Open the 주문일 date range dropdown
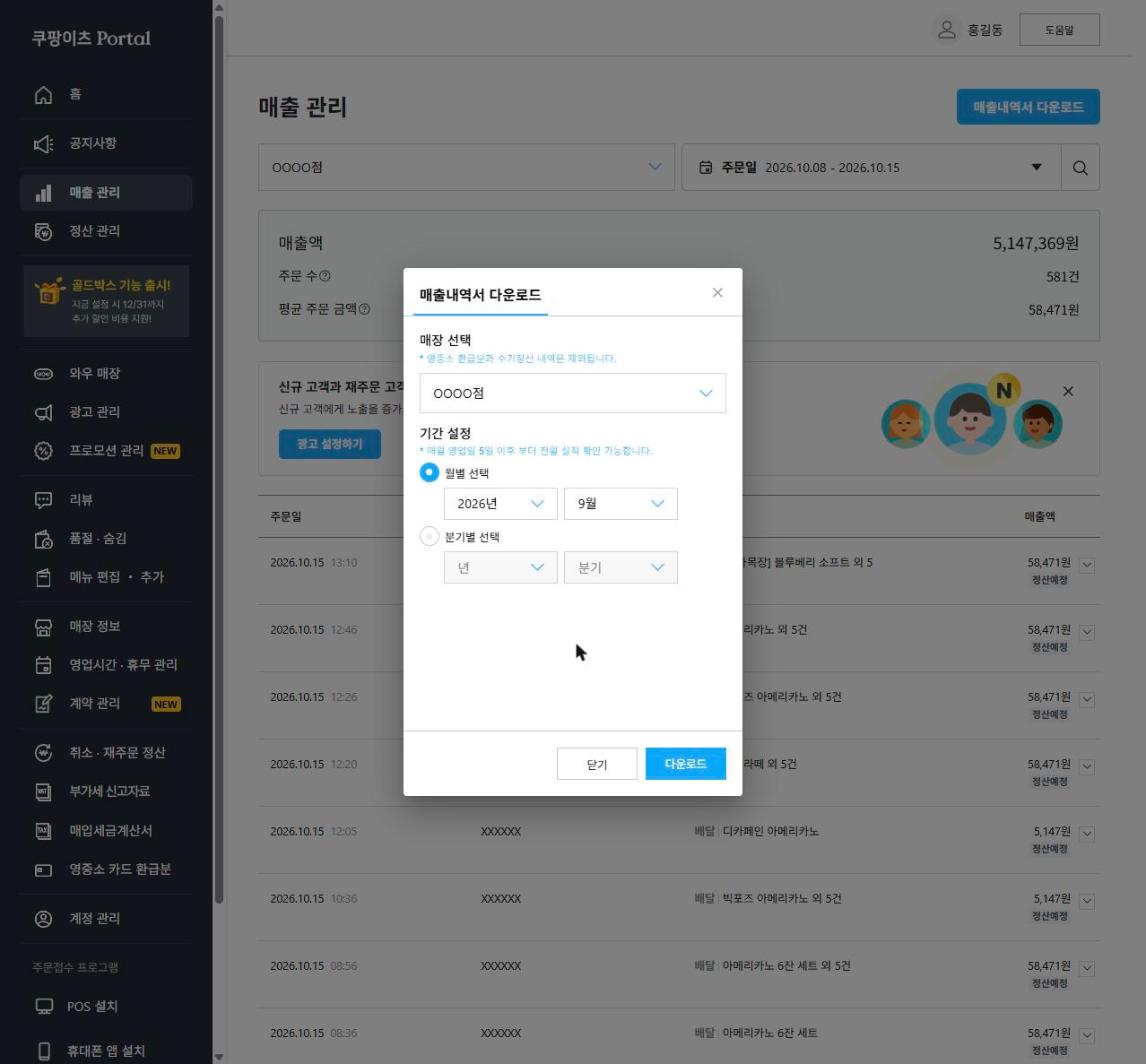The image size is (1146, 1064). click(x=871, y=168)
